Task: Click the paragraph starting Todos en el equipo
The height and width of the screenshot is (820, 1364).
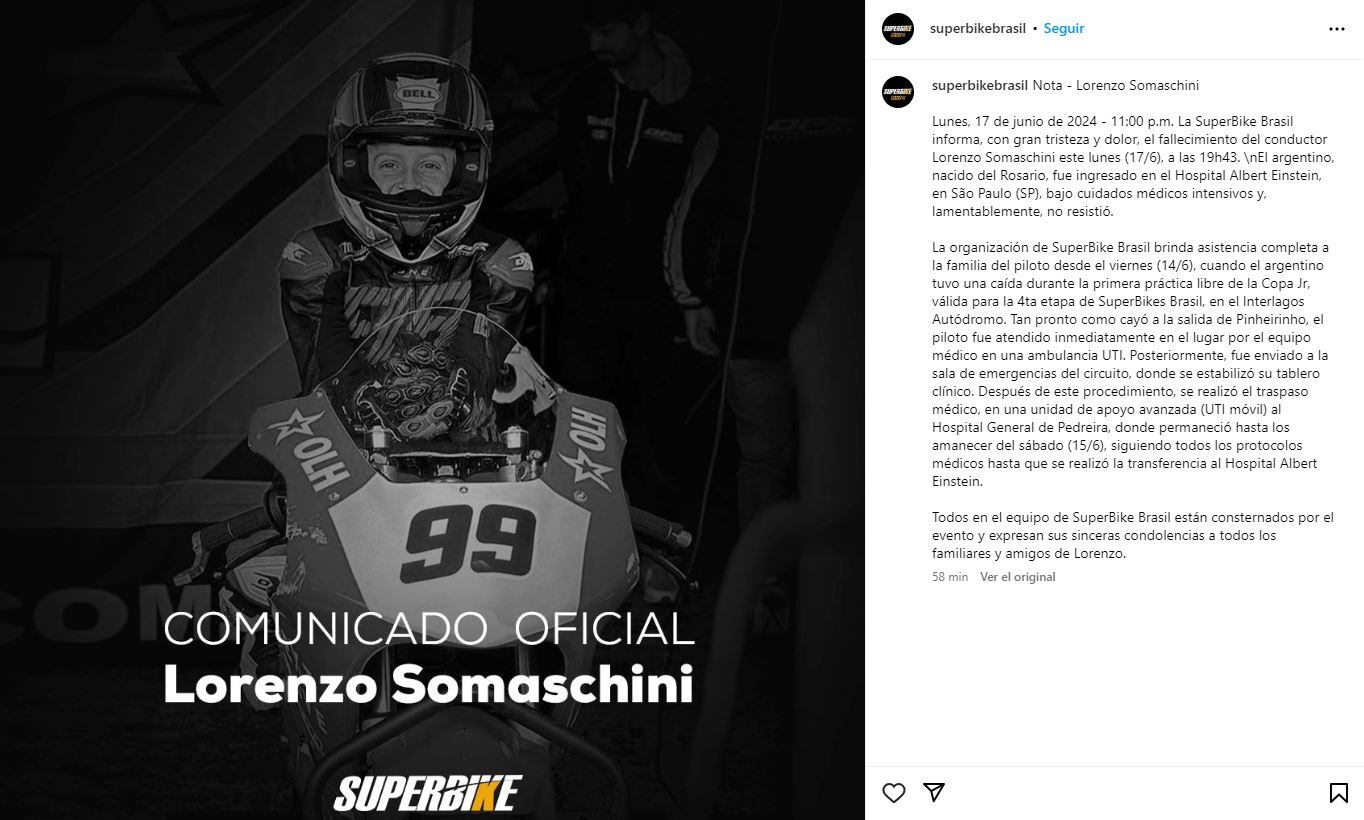Action: tap(1132, 535)
